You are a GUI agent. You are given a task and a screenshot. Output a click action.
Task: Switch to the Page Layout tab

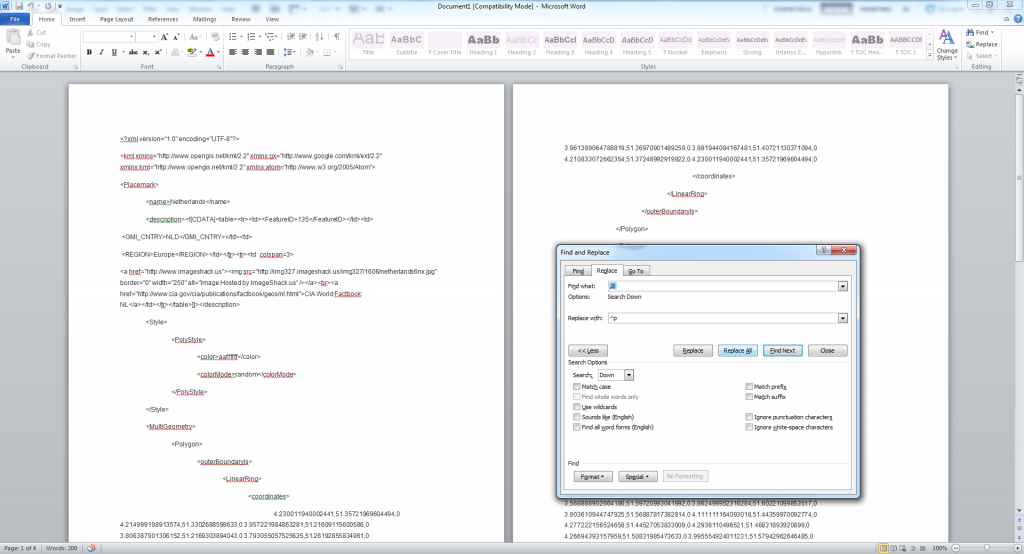[x=116, y=20]
